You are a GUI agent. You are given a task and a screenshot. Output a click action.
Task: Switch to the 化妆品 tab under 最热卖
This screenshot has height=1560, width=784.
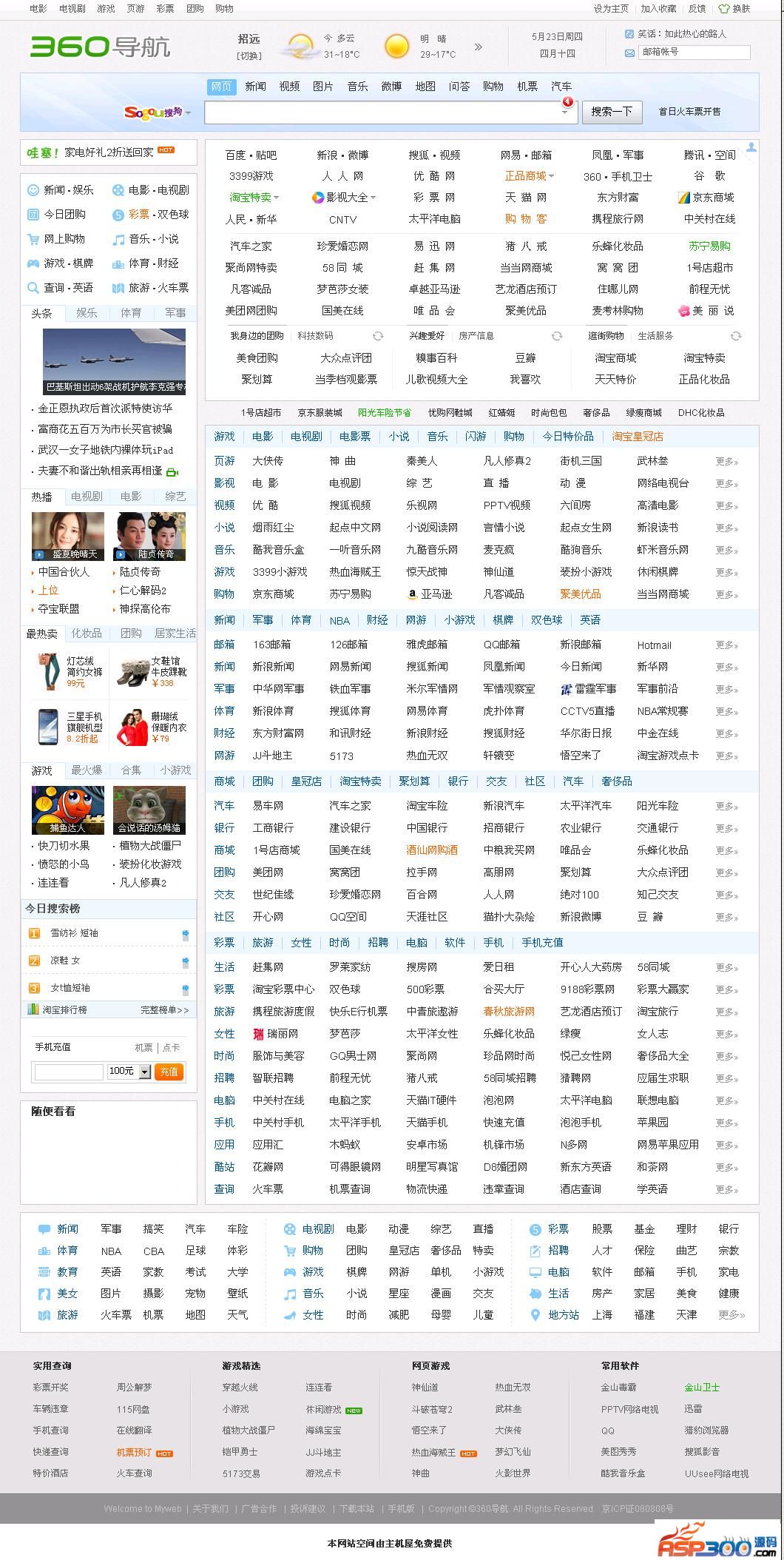[87, 633]
